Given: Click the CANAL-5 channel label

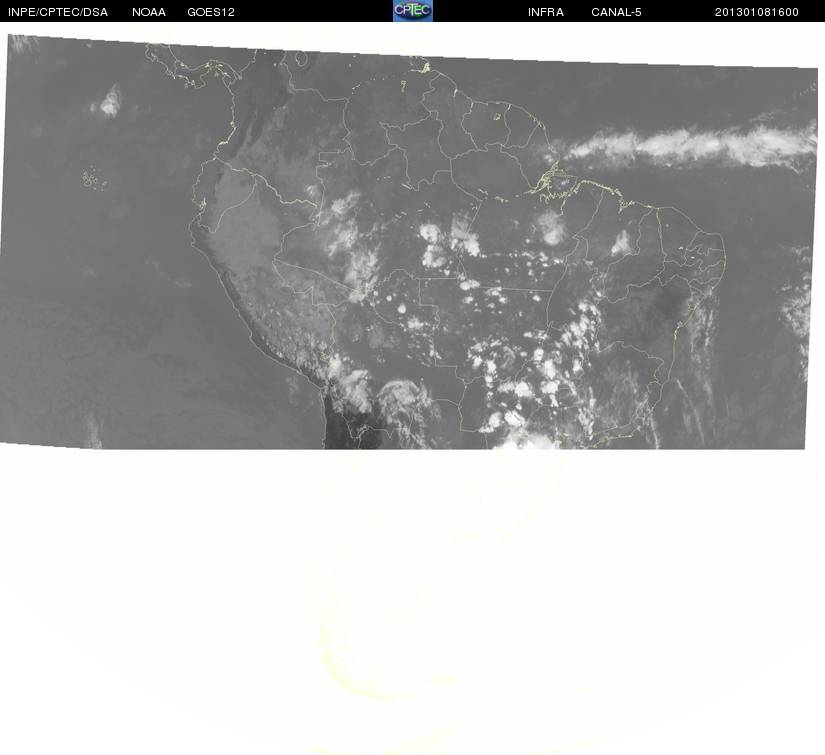Looking at the screenshot, I should tap(616, 12).
